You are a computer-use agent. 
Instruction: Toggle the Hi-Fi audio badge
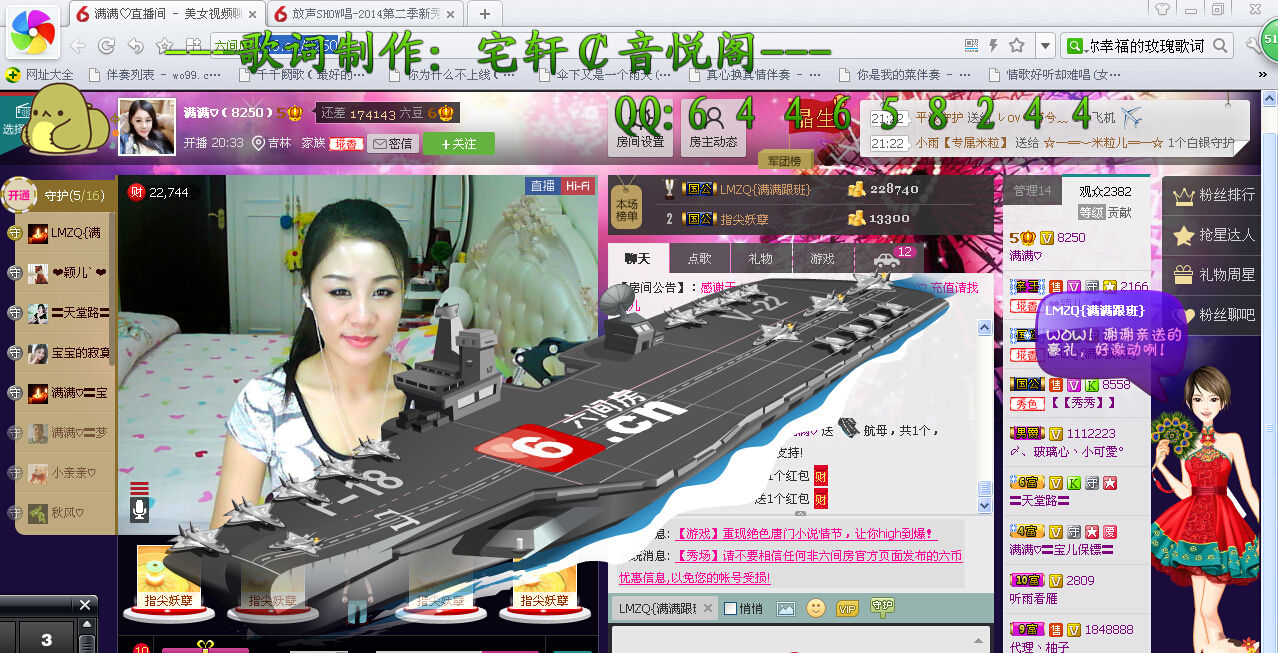pos(577,186)
